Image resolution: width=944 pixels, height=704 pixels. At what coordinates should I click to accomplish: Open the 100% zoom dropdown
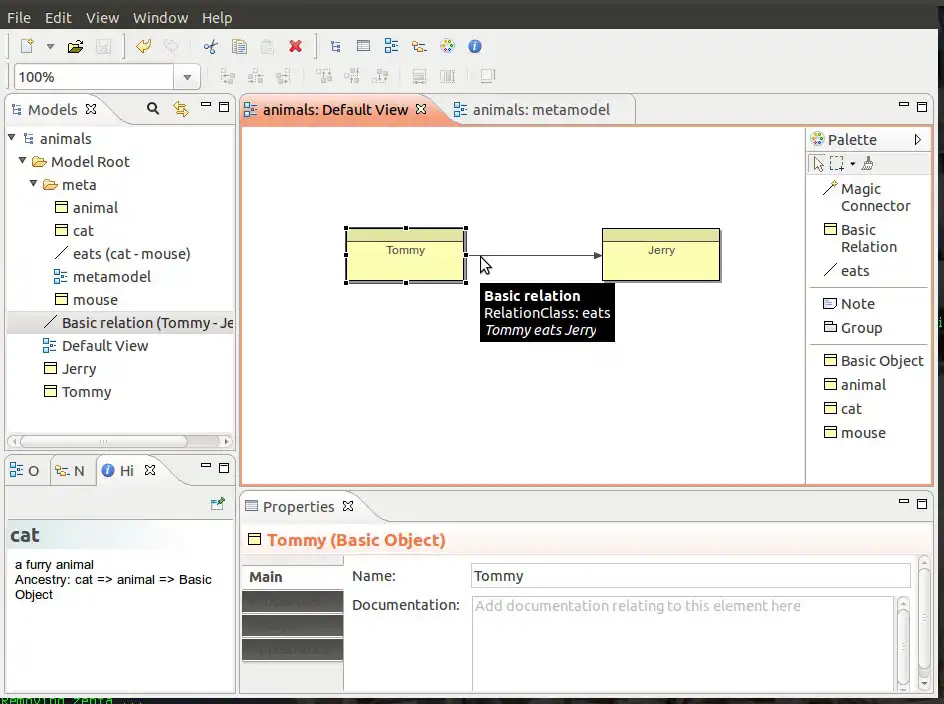[187, 77]
